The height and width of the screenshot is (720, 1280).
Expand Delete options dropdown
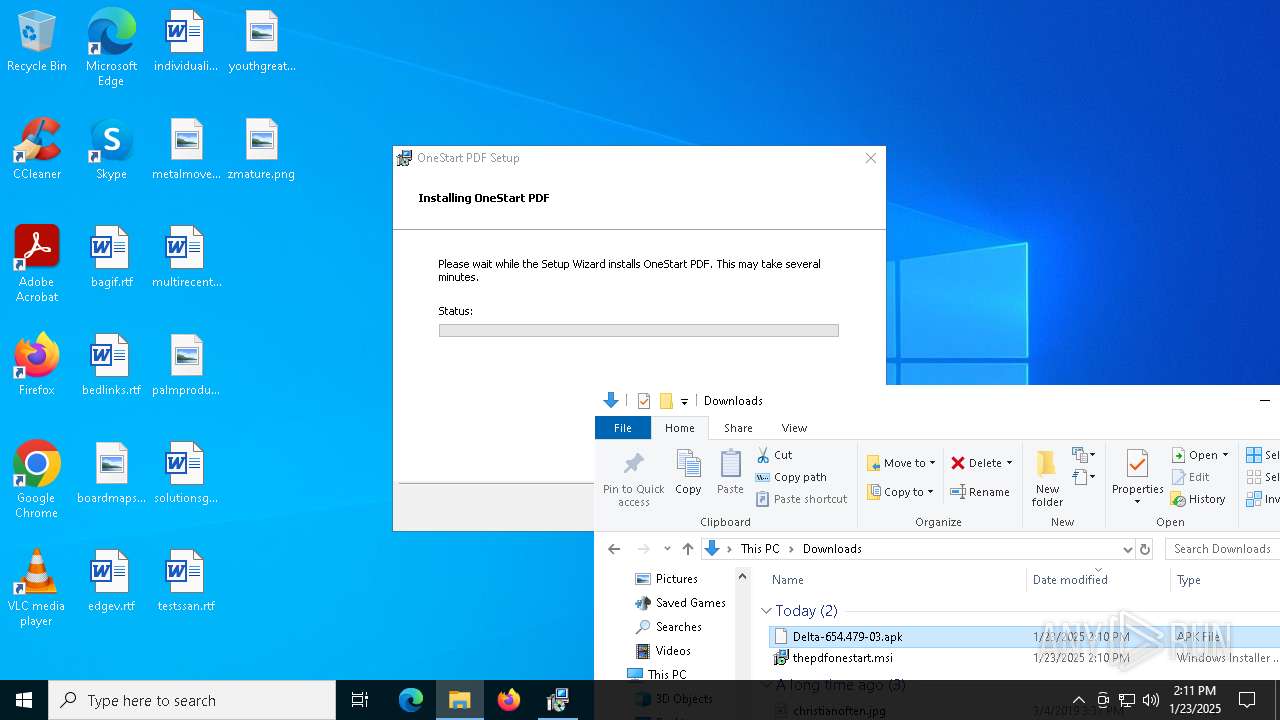pos(1009,463)
